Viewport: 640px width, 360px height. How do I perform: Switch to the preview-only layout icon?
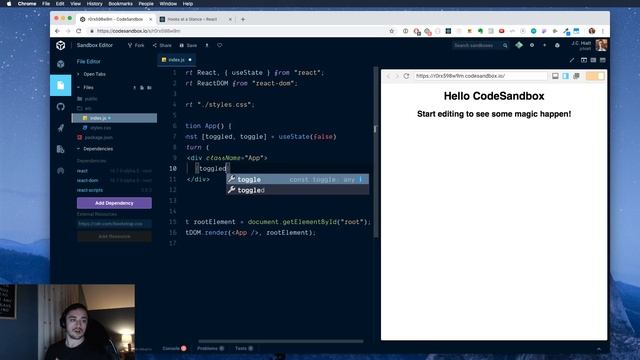(x=603, y=60)
